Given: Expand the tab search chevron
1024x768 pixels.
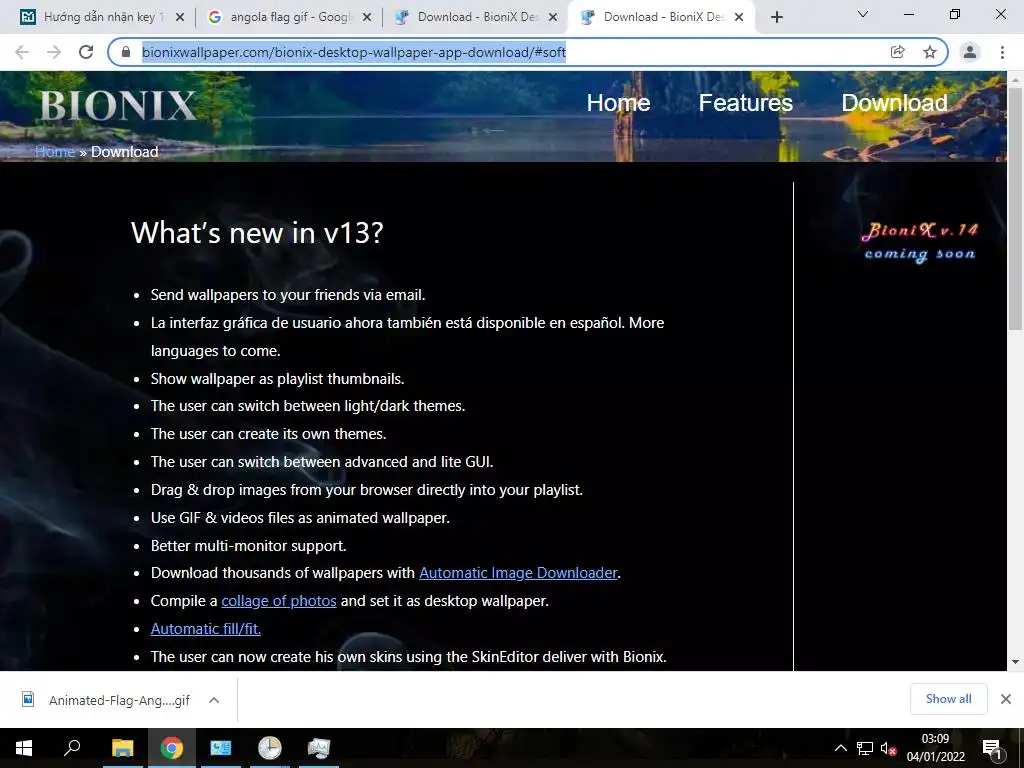Looking at the screenshot, I should [863, 14].
